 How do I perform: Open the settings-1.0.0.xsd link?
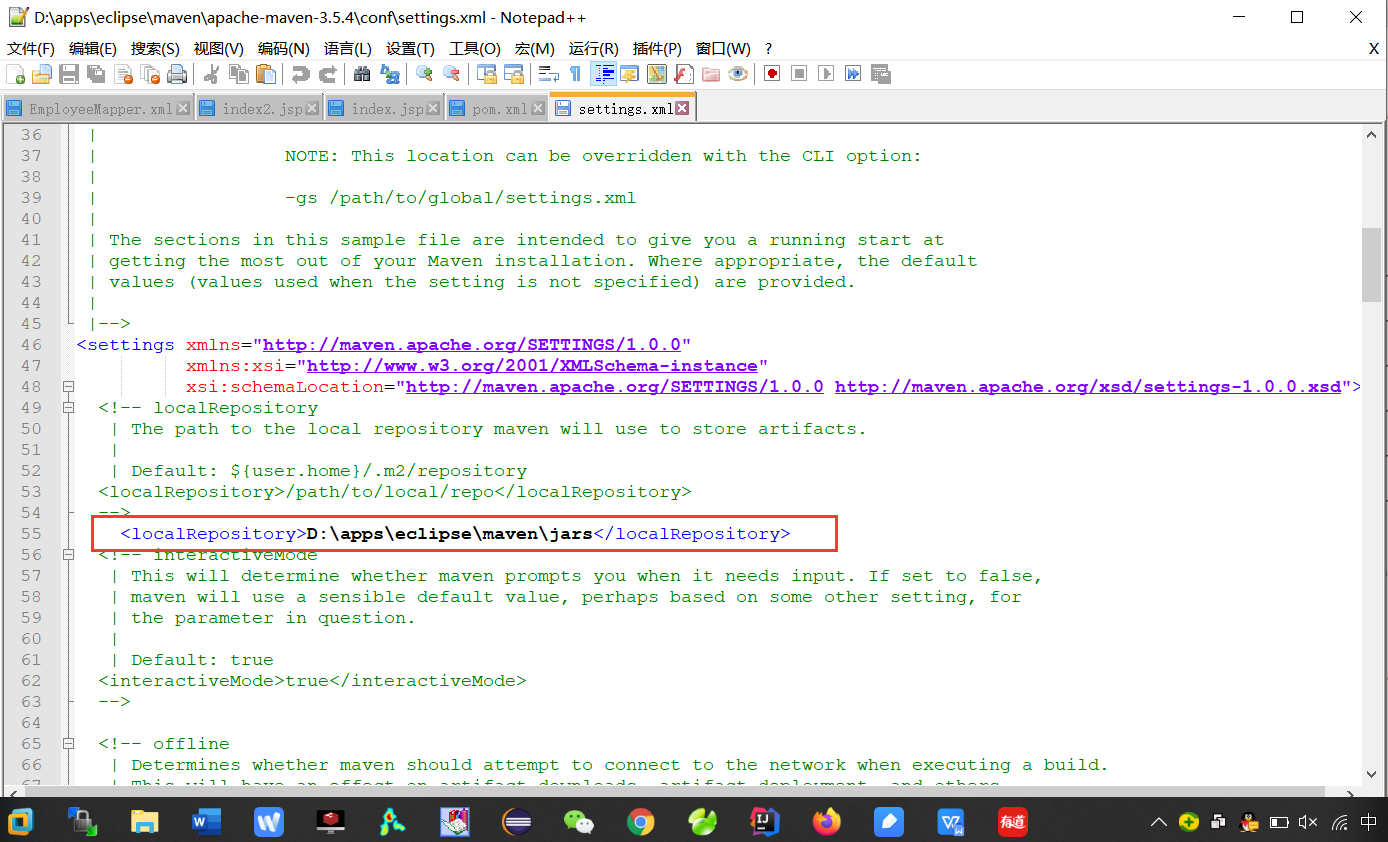(x=1088, y=387)
